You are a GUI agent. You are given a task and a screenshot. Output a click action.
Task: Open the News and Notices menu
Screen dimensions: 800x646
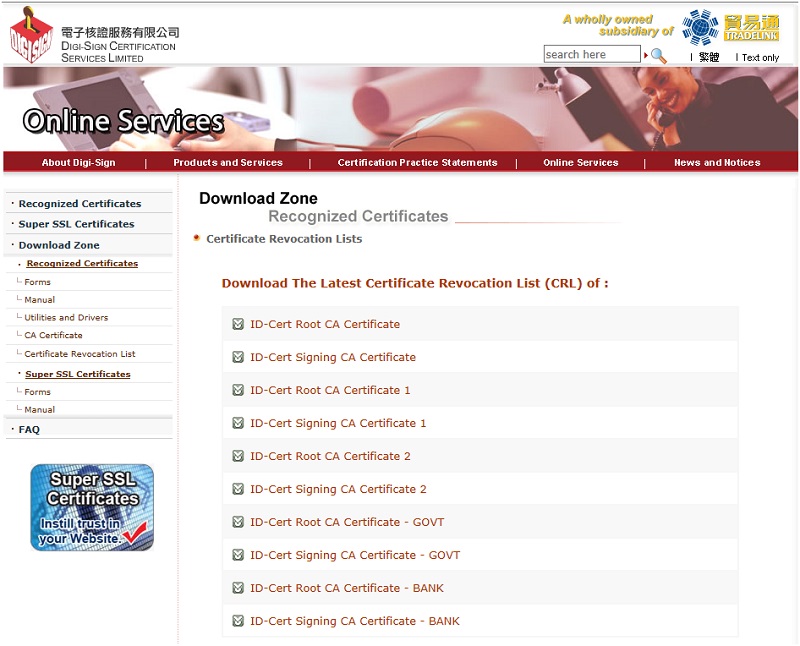717,161
